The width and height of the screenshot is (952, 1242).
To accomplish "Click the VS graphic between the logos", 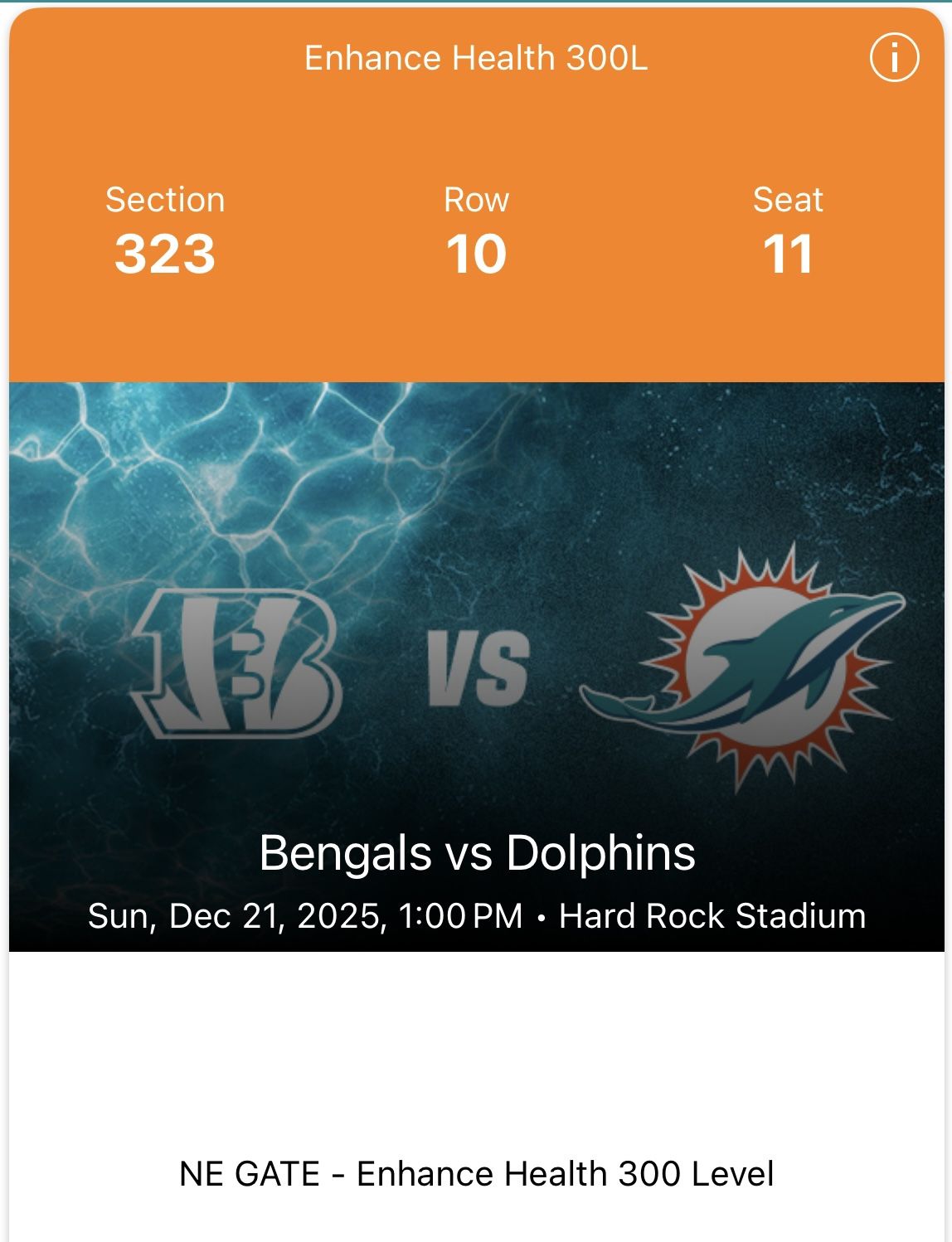I will pyautogui.click(x=478, y=668).
